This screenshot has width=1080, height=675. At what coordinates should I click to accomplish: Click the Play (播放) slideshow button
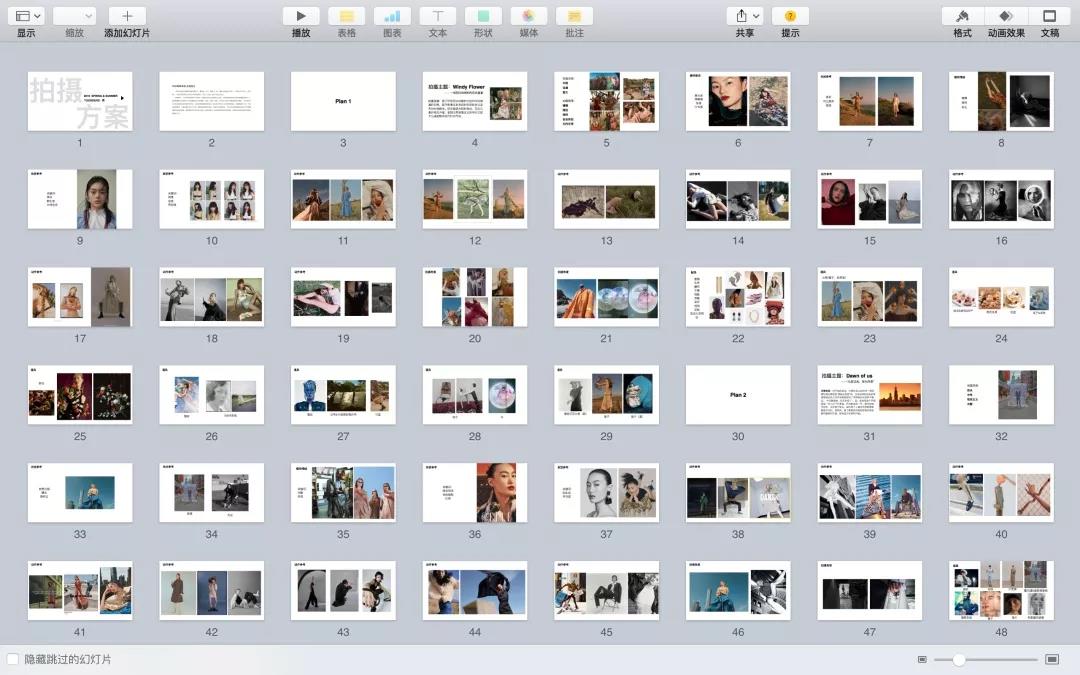(301, 16)
